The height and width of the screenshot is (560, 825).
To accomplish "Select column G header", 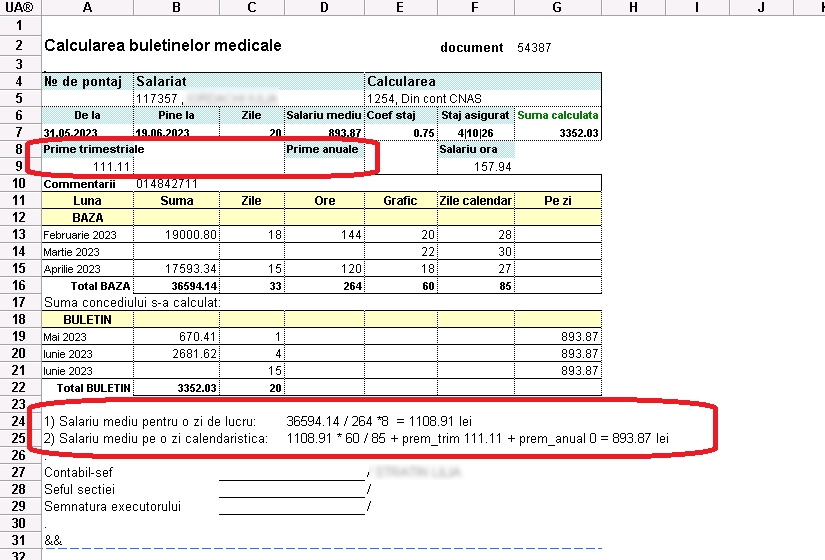I will (x=557, y=7).
